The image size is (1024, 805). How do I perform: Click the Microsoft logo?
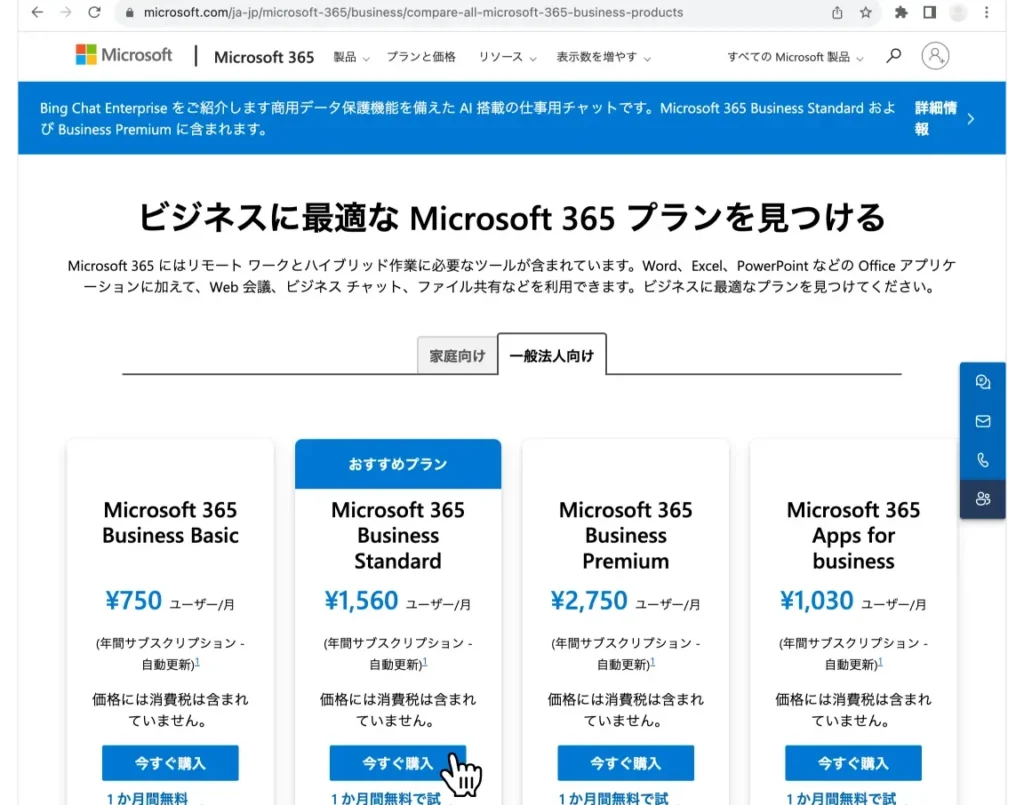122,55
